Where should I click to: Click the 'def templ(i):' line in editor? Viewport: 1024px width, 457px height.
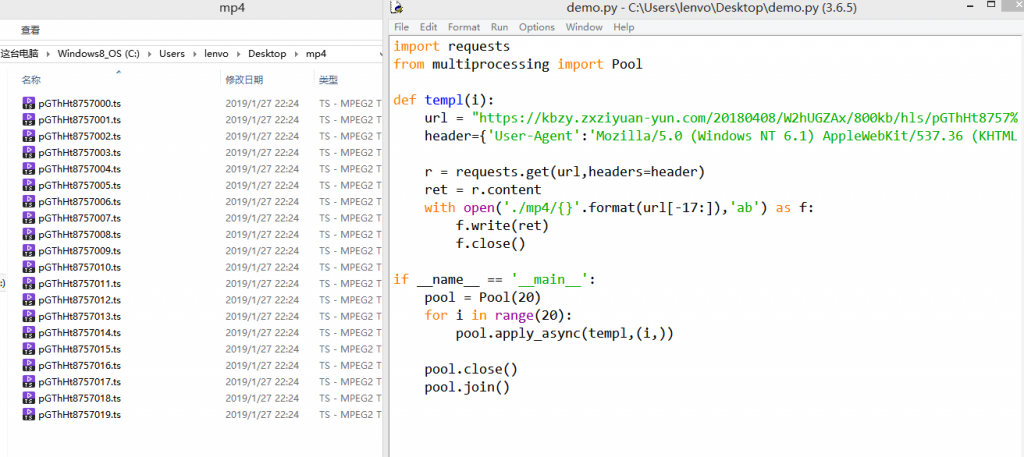coord(444,100)
